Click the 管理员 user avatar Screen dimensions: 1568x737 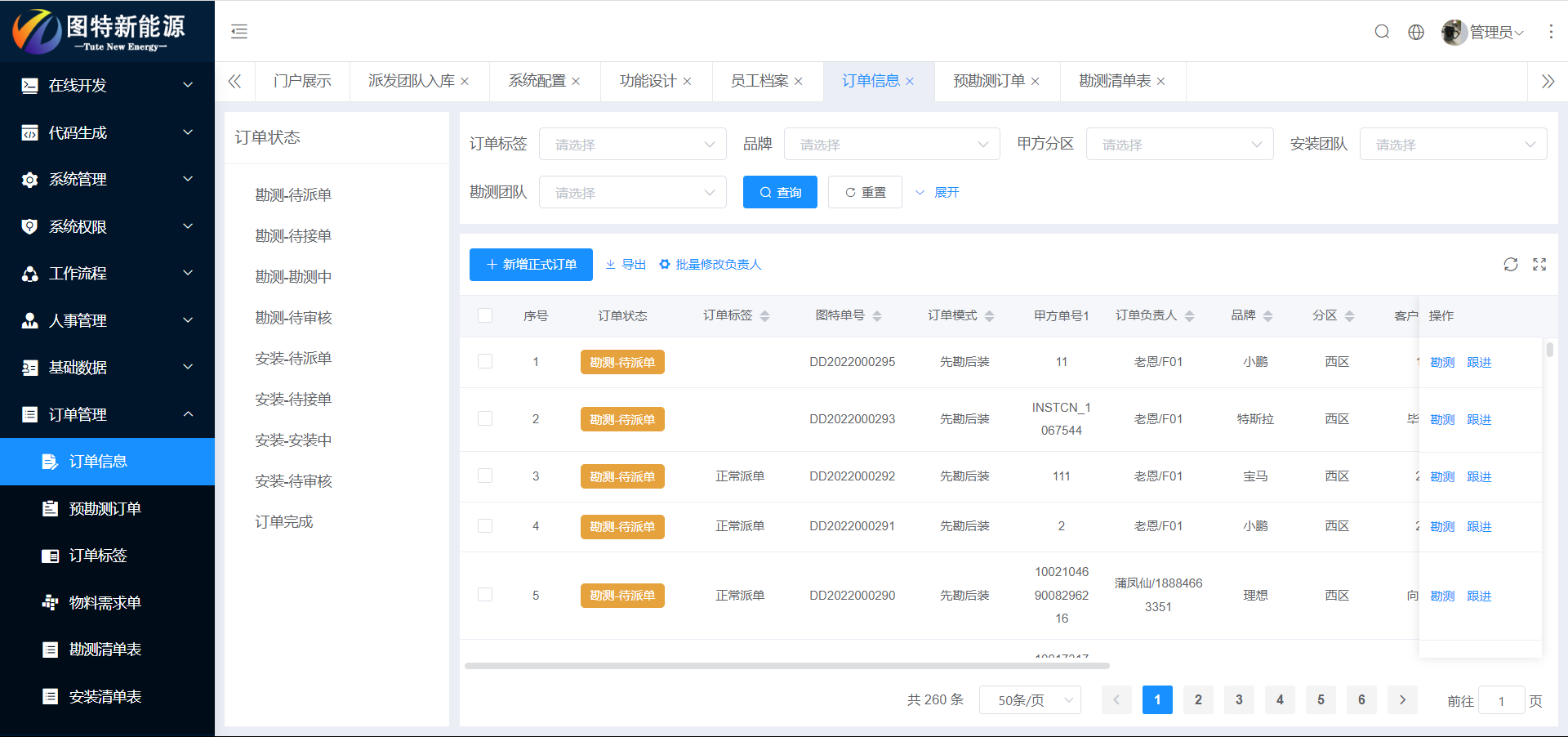point(1454,32)
